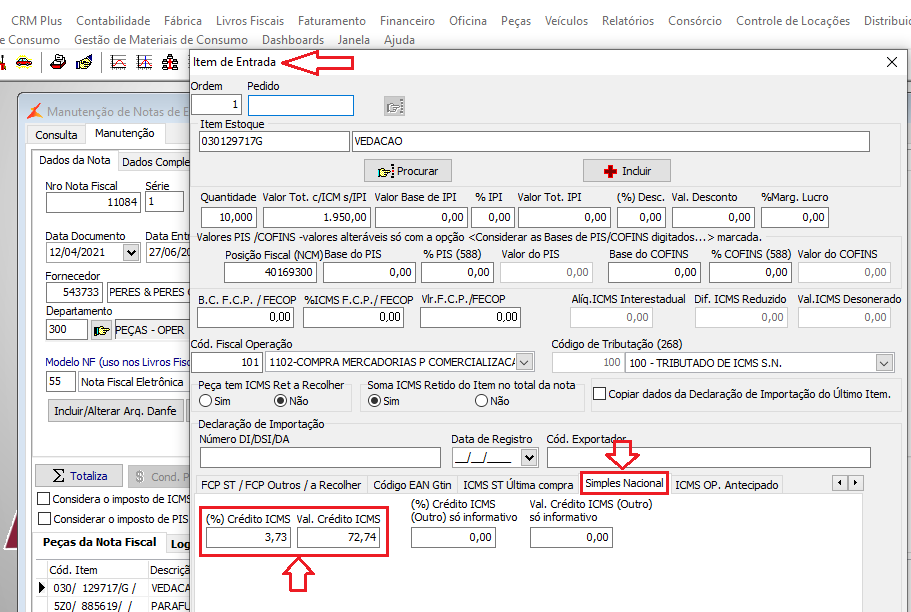Click the network hierarchy toolbar icon
Screen dimensions: 911x612
[169, 62]
